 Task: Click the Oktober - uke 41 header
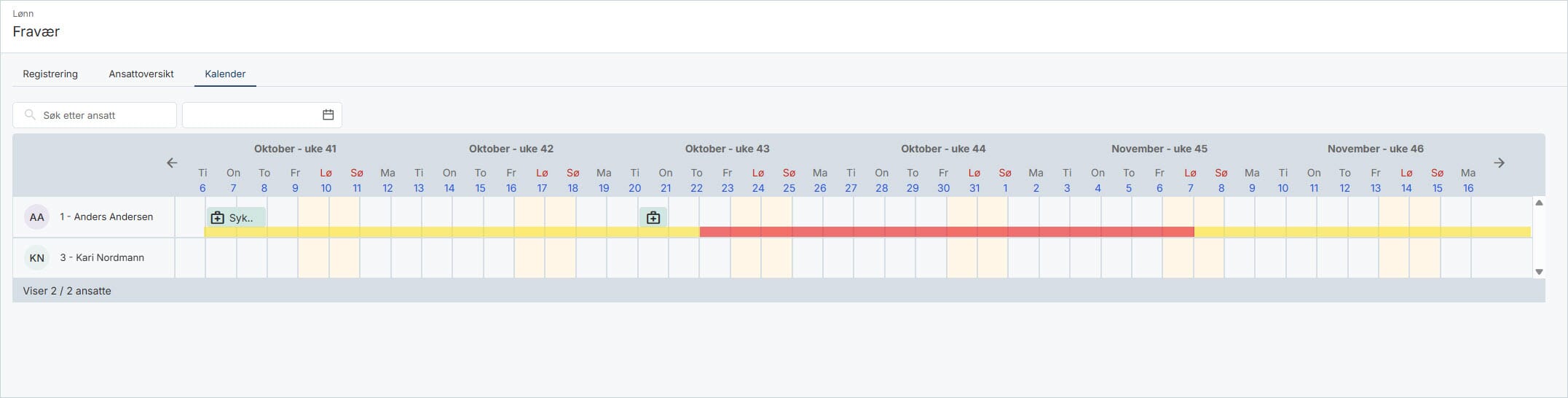pos(295,149)
